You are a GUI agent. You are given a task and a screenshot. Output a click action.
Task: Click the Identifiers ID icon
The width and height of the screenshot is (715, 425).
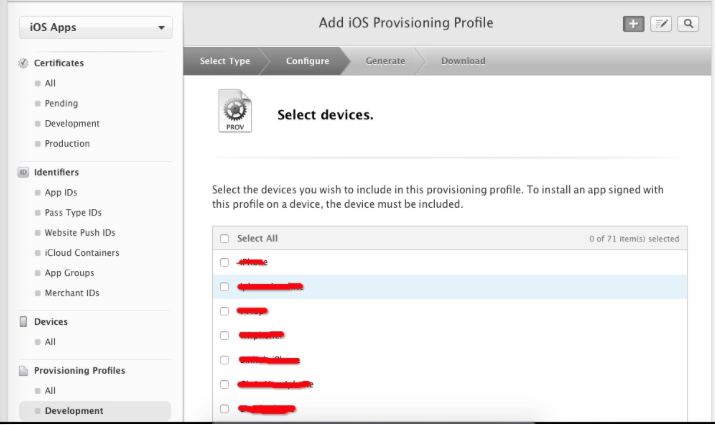click(x=24, y=172)
